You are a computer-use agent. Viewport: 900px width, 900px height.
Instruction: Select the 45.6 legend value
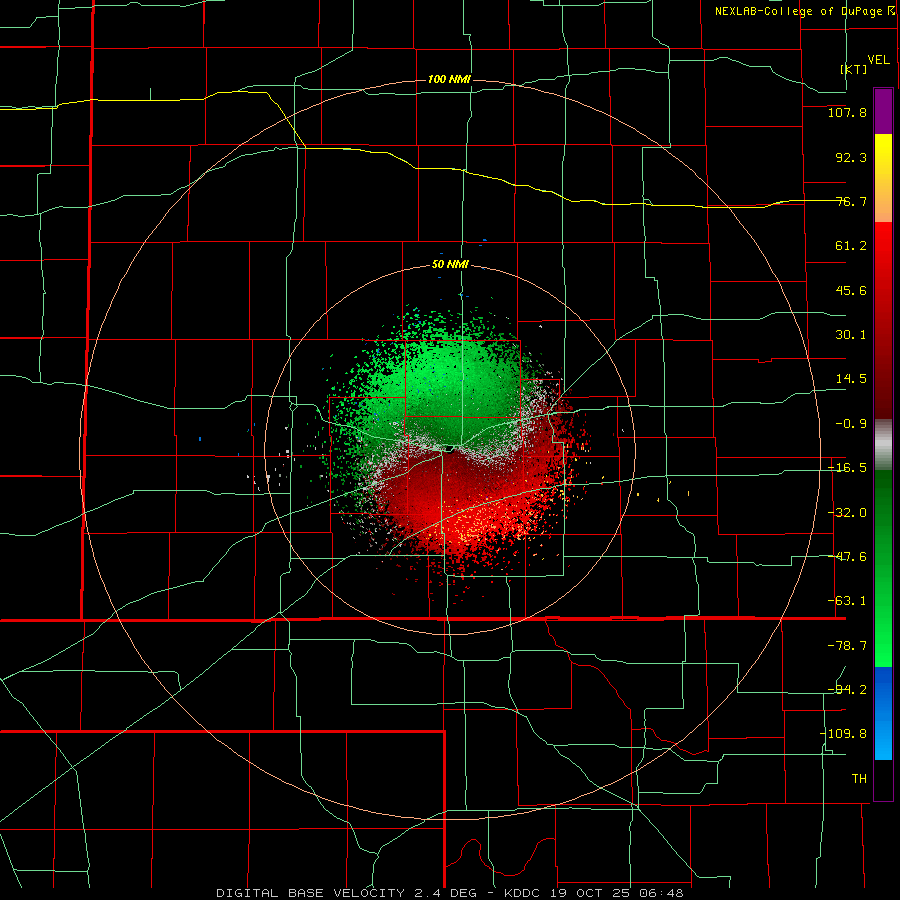pyautogui.click(x=851, y=290)
